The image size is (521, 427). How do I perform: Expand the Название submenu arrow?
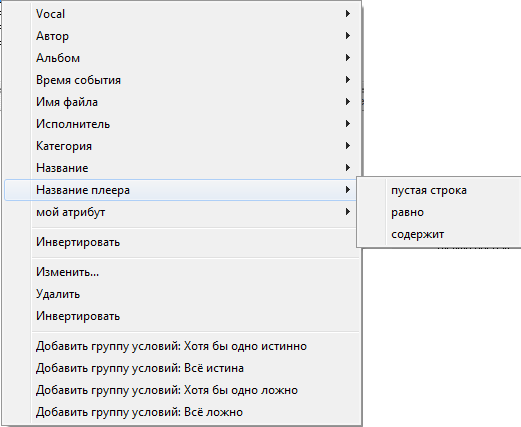tap(348, 168)
